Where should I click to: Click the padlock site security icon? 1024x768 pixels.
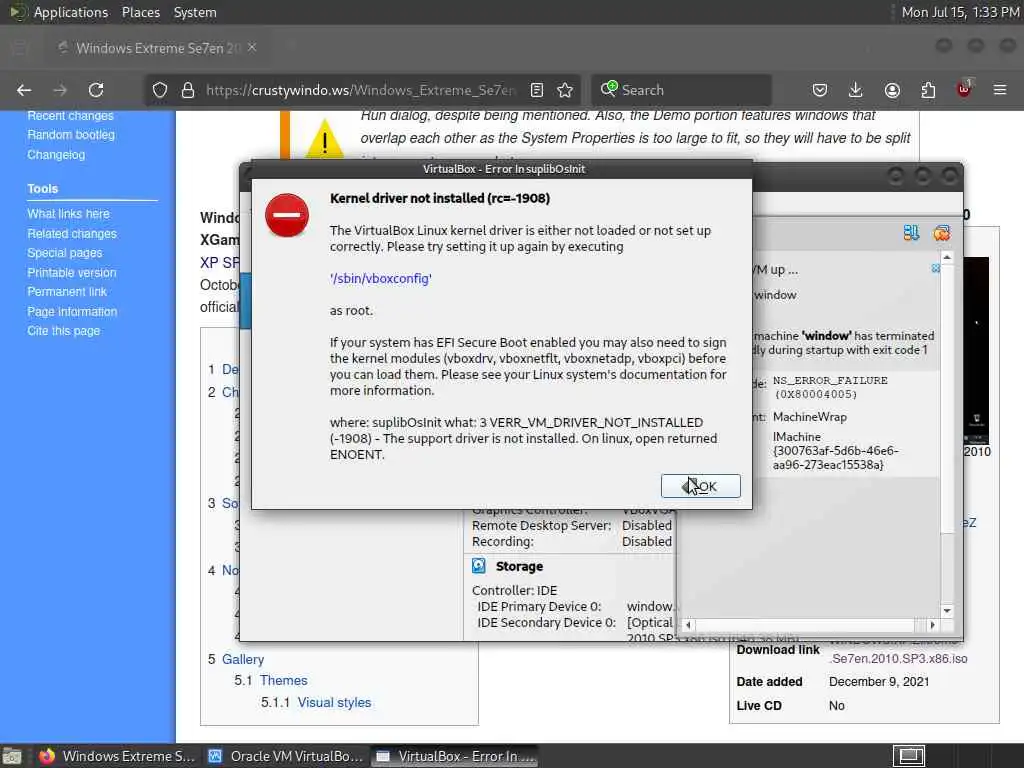187,90
